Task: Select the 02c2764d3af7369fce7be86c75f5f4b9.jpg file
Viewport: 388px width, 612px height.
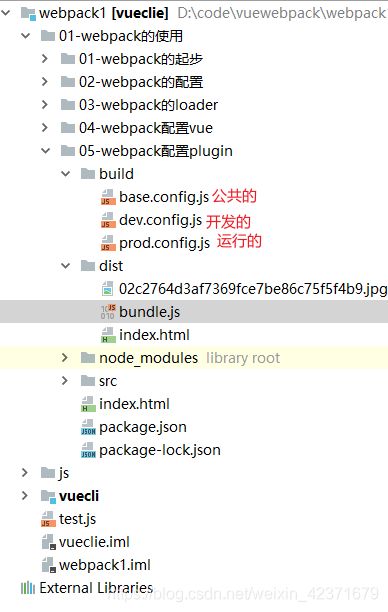Action: (x=253, y=289)
